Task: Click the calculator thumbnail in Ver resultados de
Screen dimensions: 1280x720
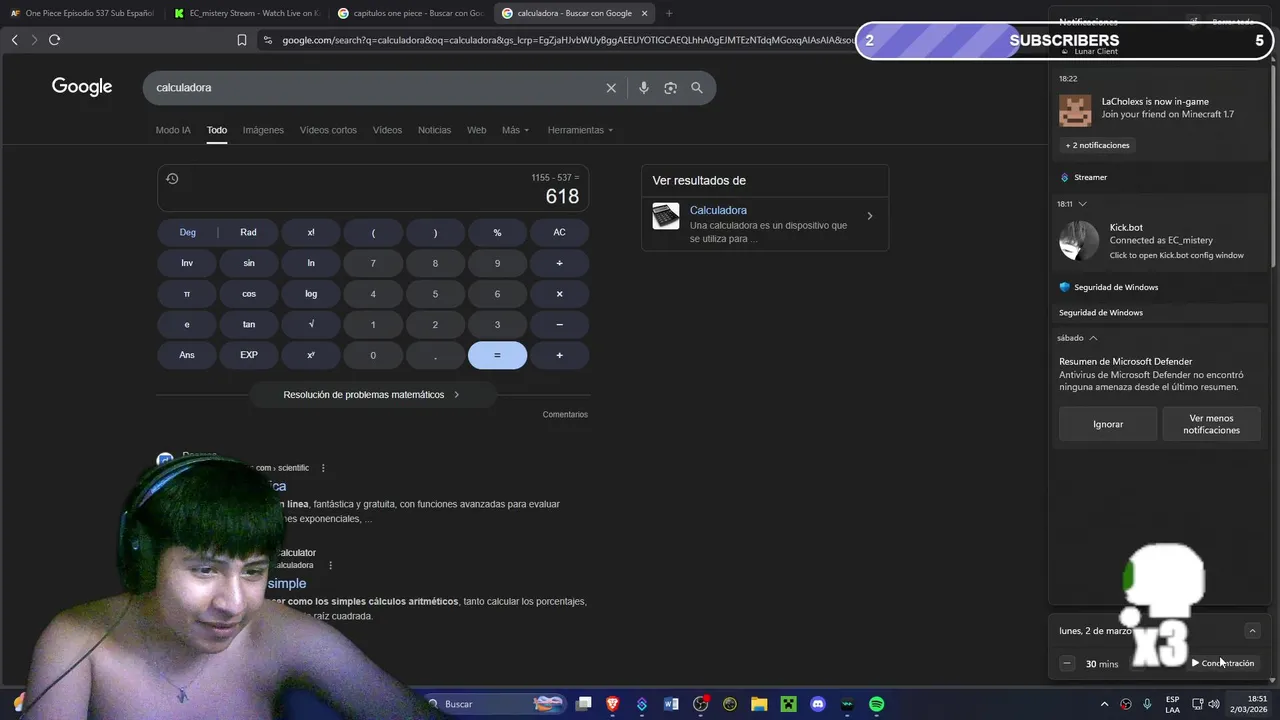Action: pos(666,216)
